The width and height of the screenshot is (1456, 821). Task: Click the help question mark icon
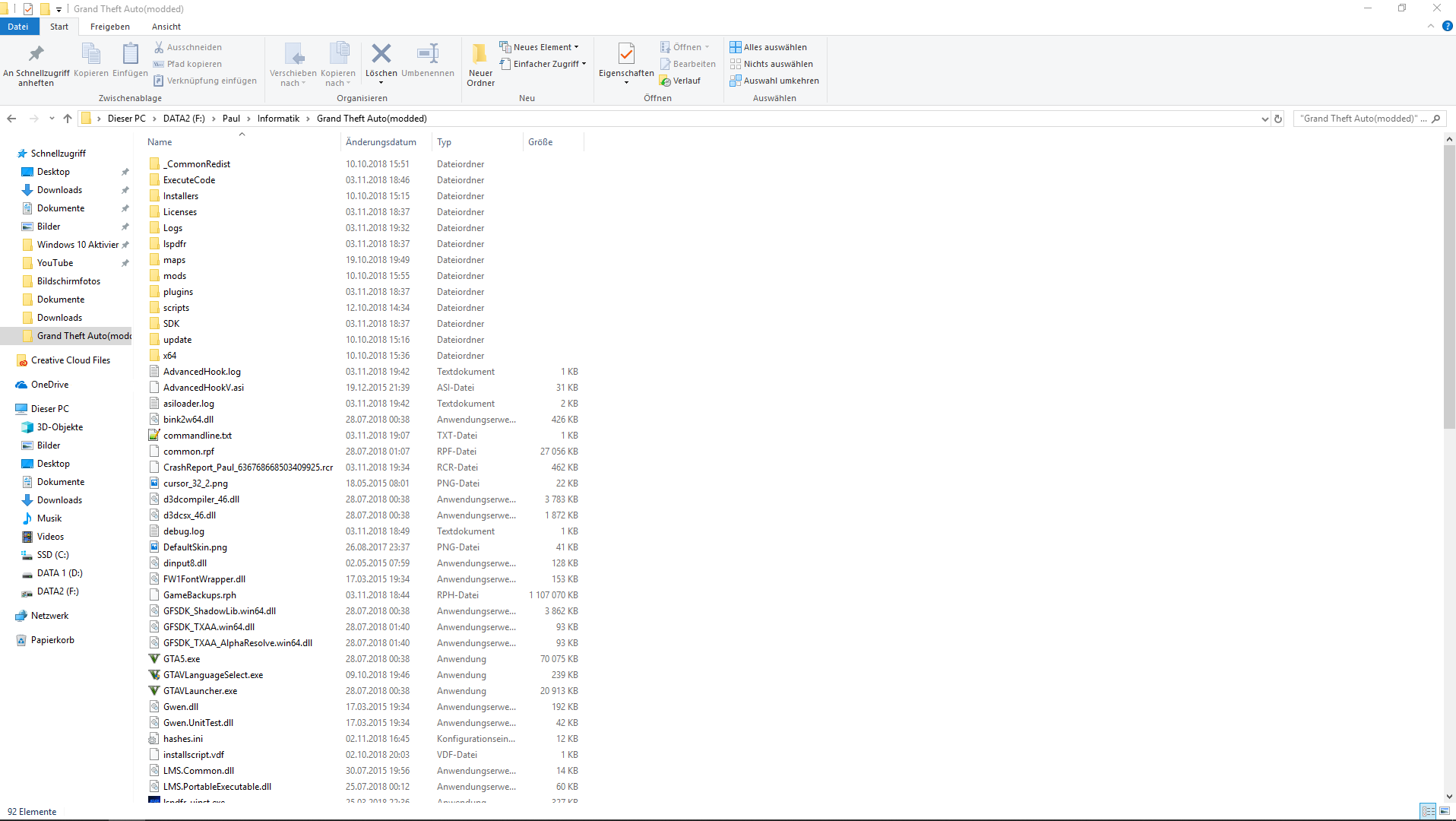click(x=1448, y=26)
